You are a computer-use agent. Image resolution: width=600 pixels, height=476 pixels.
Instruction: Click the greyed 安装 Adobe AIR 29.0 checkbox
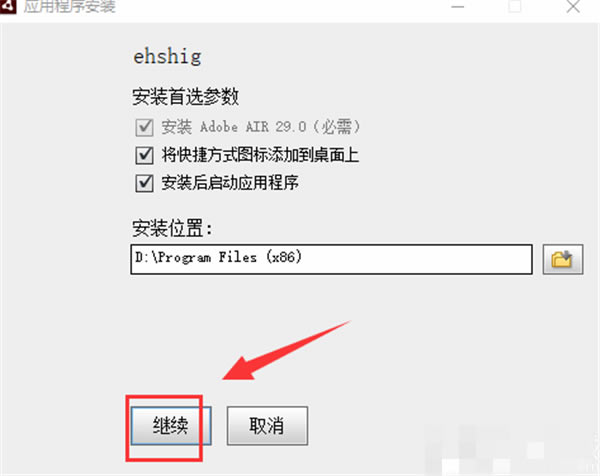(144, 127)
